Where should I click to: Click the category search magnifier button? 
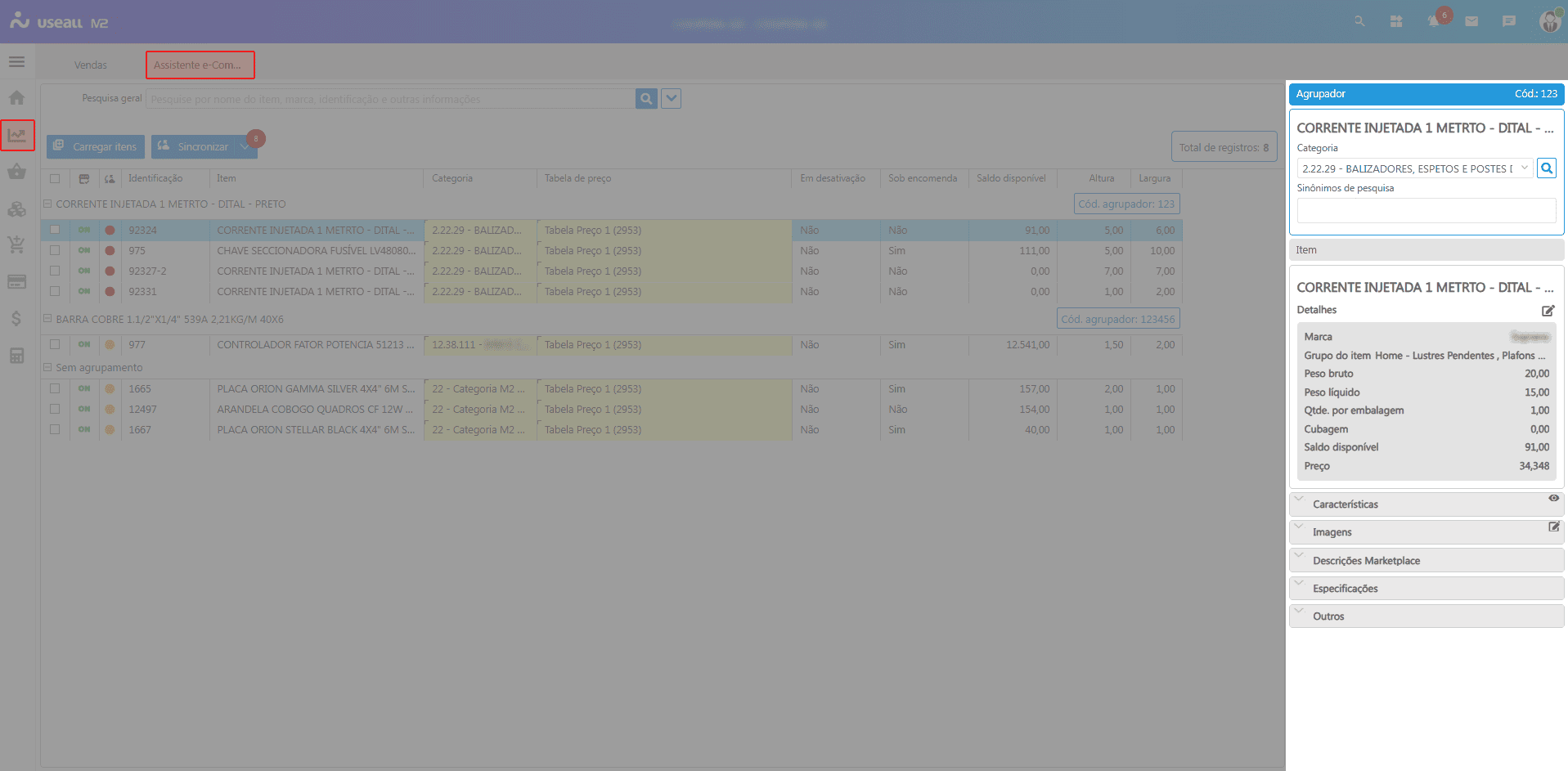pos(1547,168)
